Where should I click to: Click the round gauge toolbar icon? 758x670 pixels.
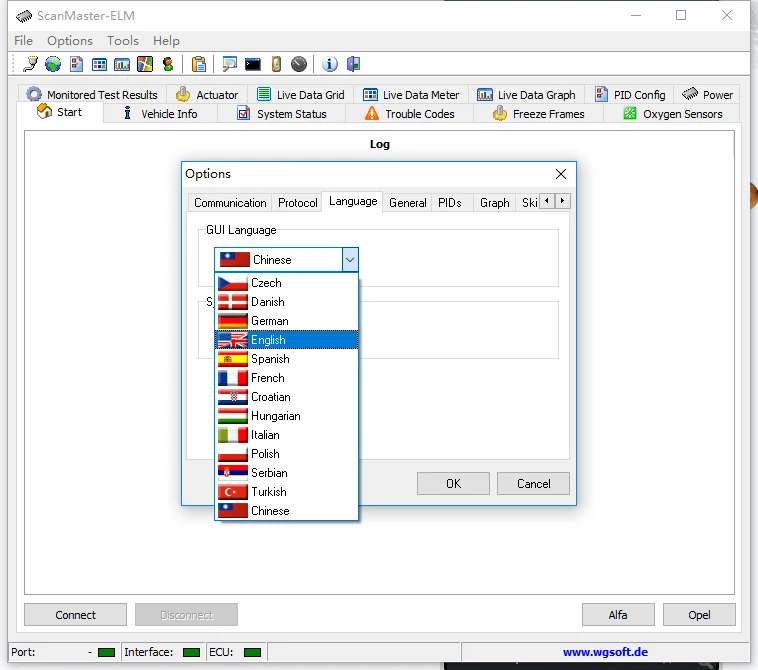(299, 64)
